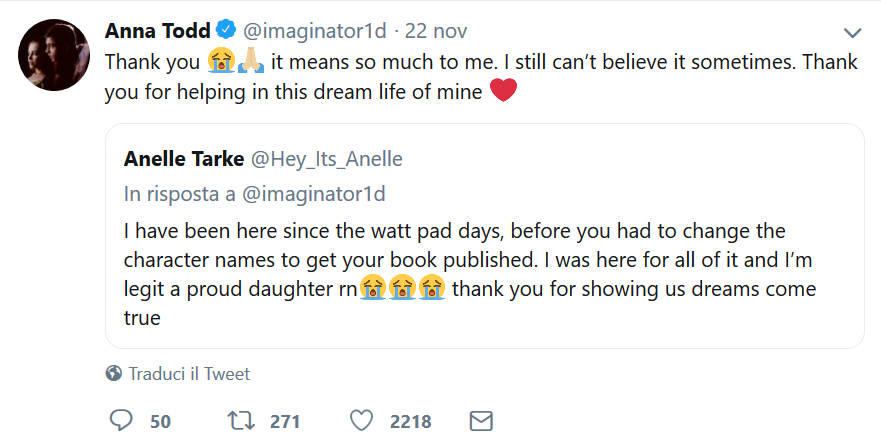881x440 pixels.
Task: Click the globe icon beside Traduci il Tweet
Action: click(x=114, y=373)
